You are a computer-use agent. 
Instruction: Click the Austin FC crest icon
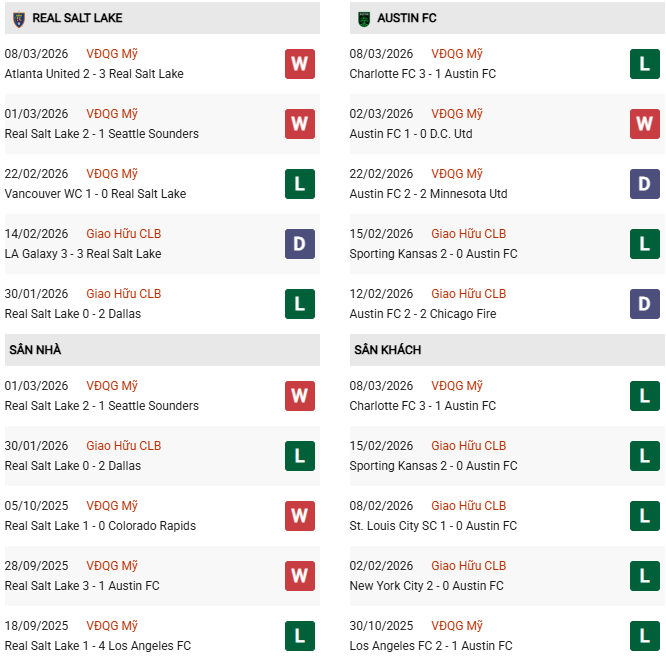[x=363, y=18]
